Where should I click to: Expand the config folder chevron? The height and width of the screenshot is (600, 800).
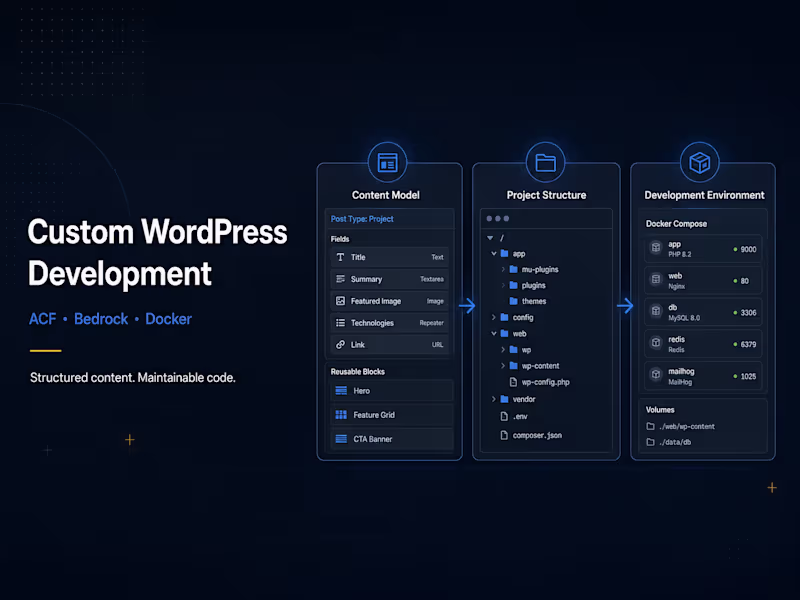click(493, 317)
